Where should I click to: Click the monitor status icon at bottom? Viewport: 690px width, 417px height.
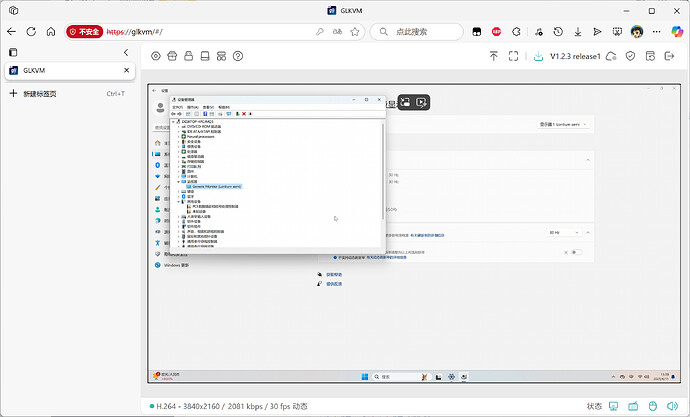click(x=614, y=407)
